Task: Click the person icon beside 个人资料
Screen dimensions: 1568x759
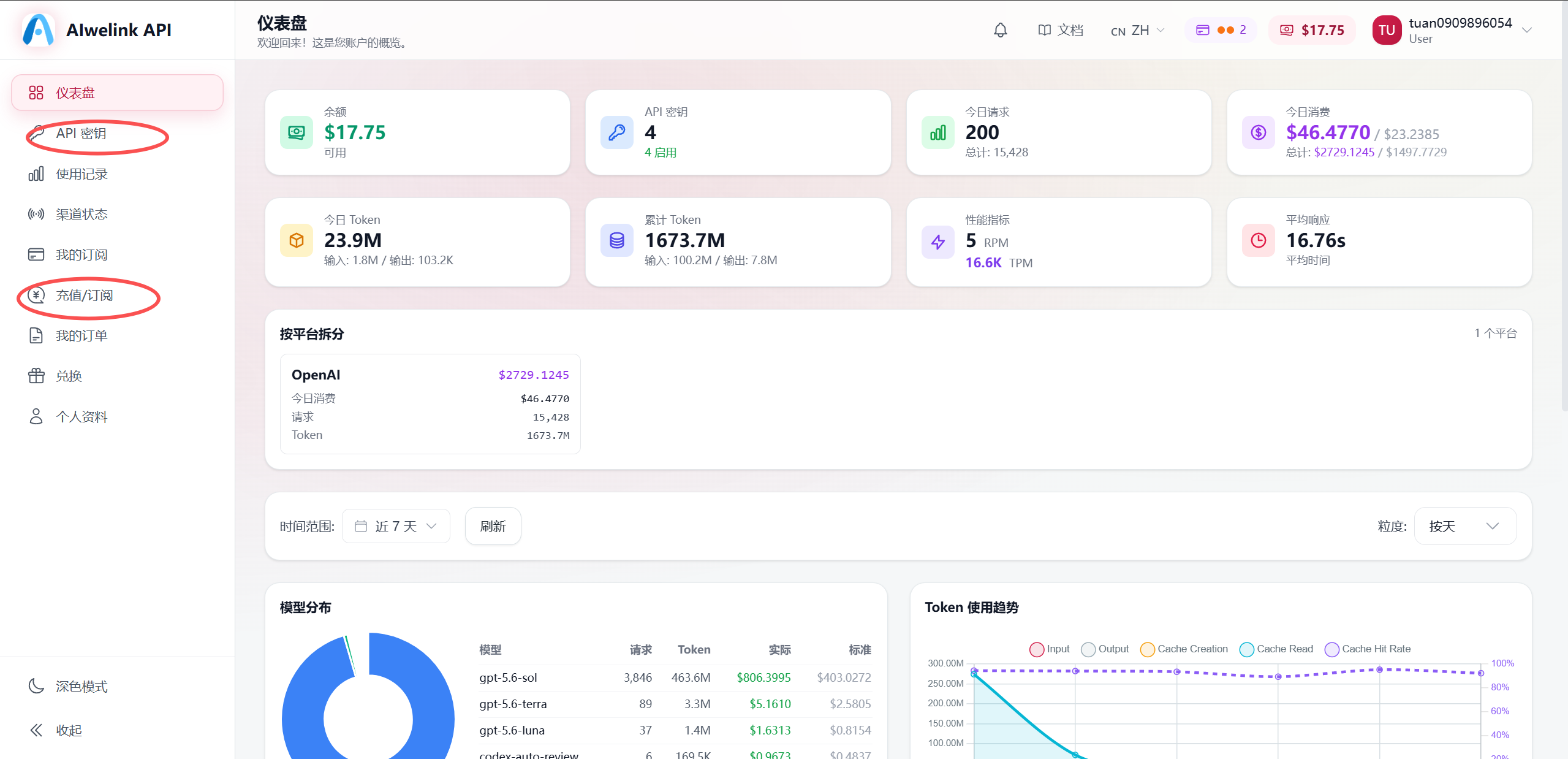Action: click(36, 416)
